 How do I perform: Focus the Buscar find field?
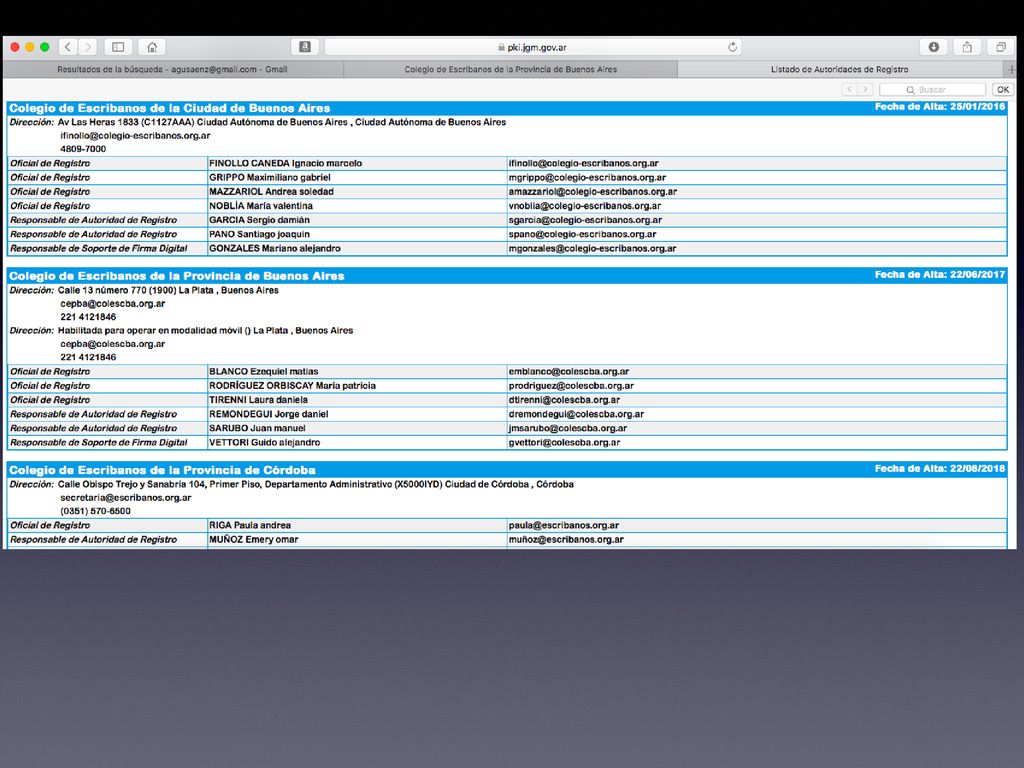(933, 89)
